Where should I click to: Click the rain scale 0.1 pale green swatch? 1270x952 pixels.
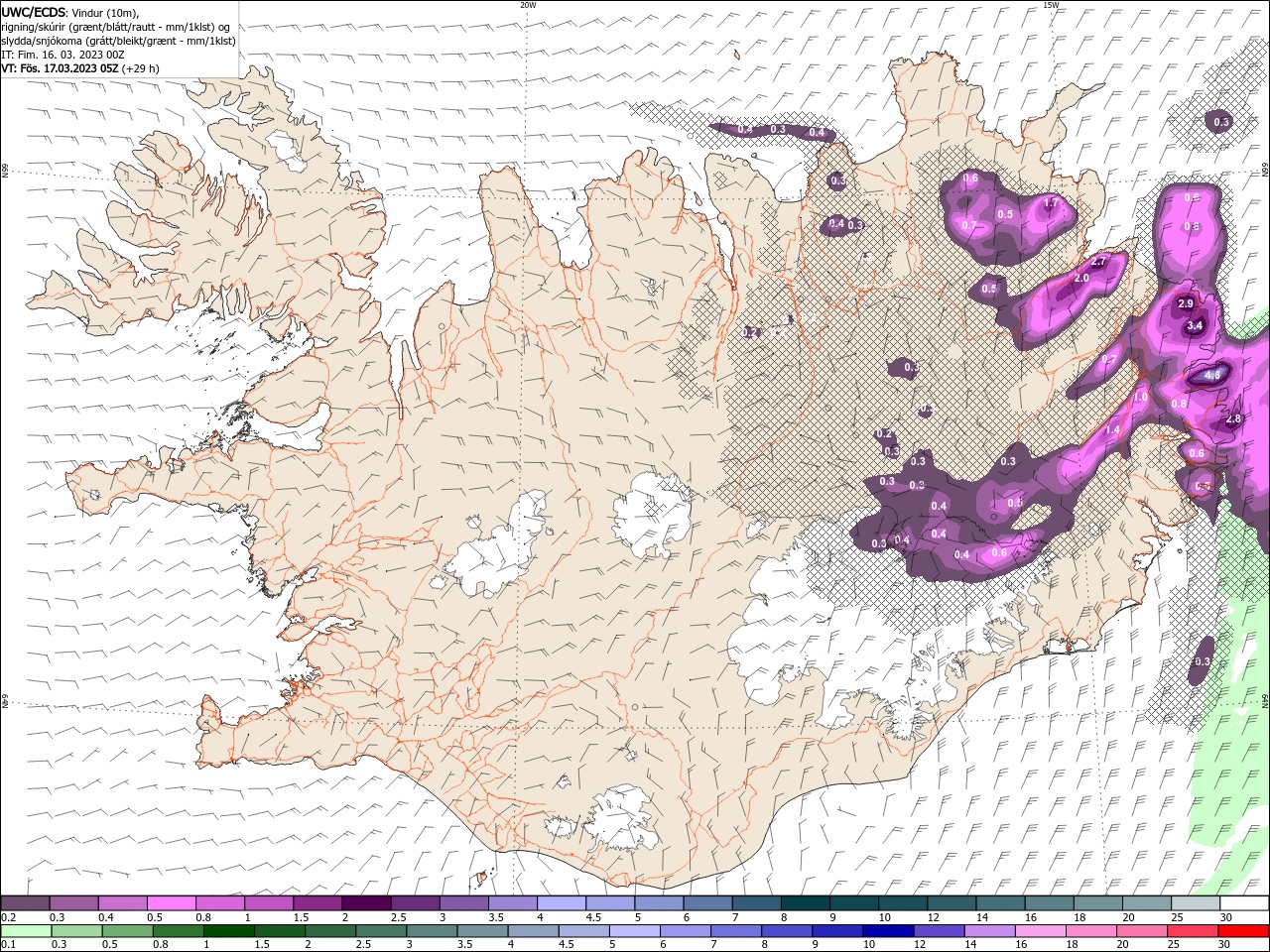(x=26, y=931)
